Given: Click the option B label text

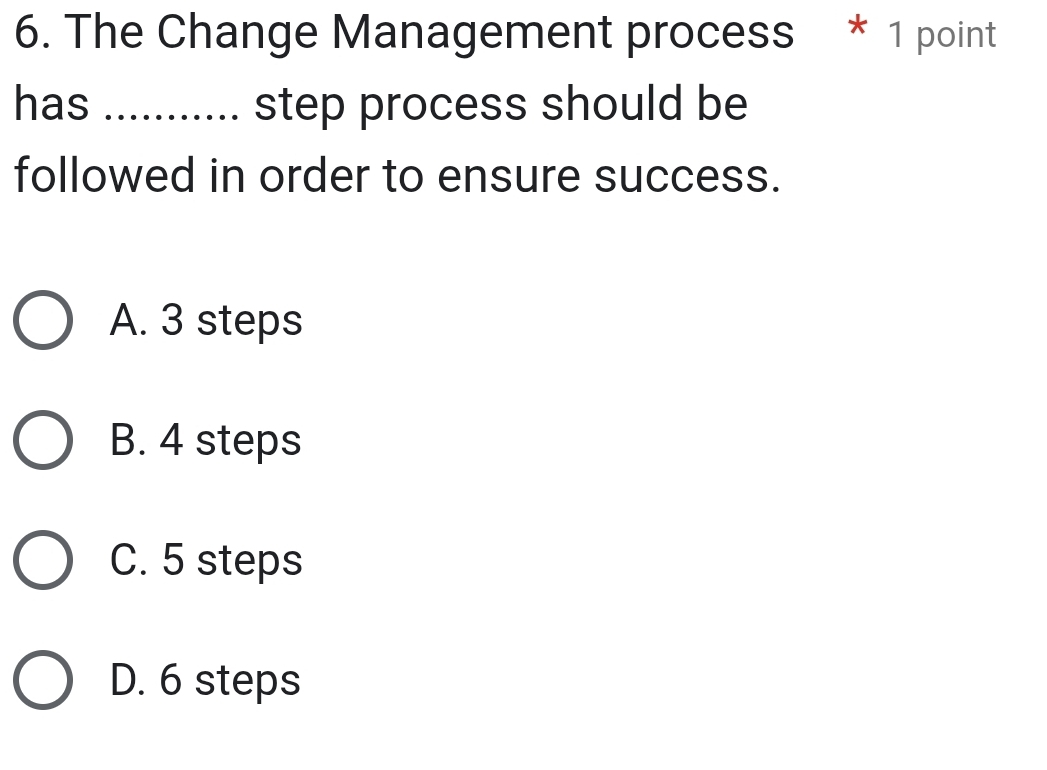Looking at the screenshot, I should (205, 441).
